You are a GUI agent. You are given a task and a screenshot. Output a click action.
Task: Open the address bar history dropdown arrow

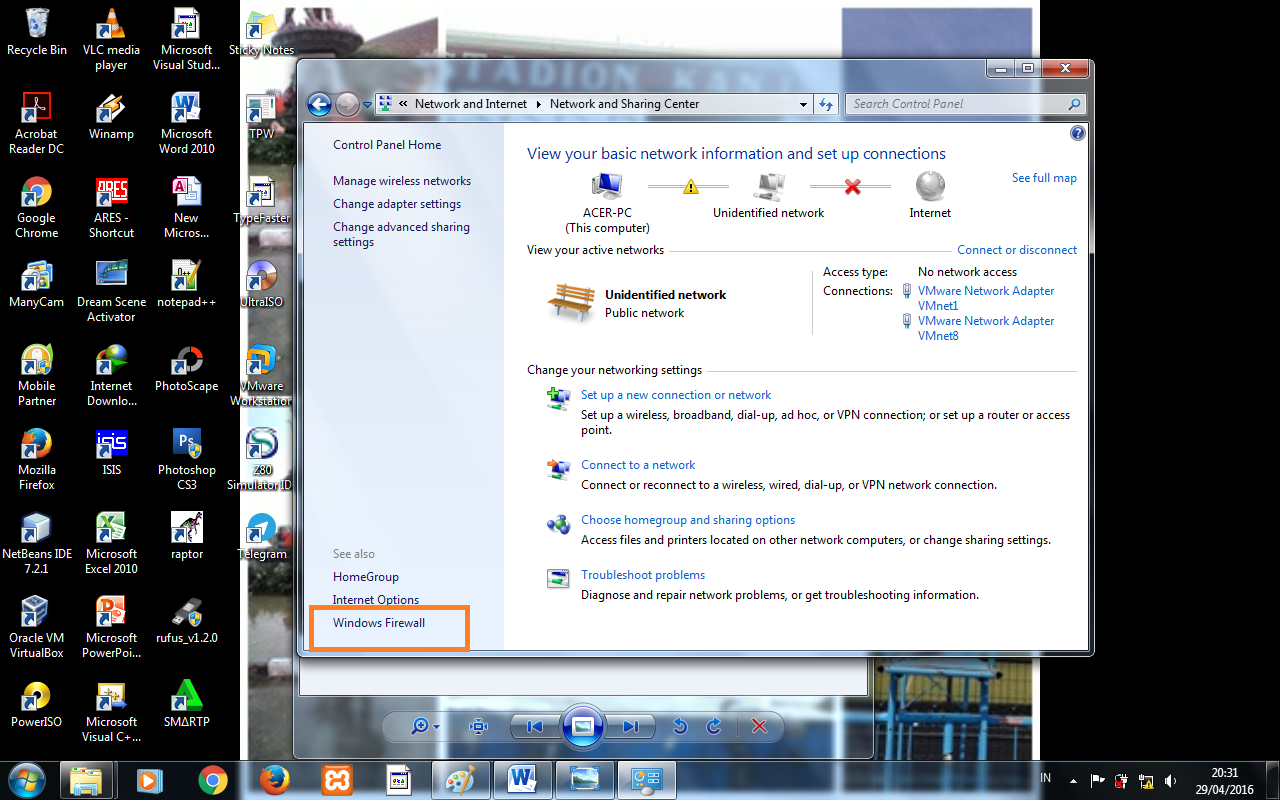tap(803, 104)
